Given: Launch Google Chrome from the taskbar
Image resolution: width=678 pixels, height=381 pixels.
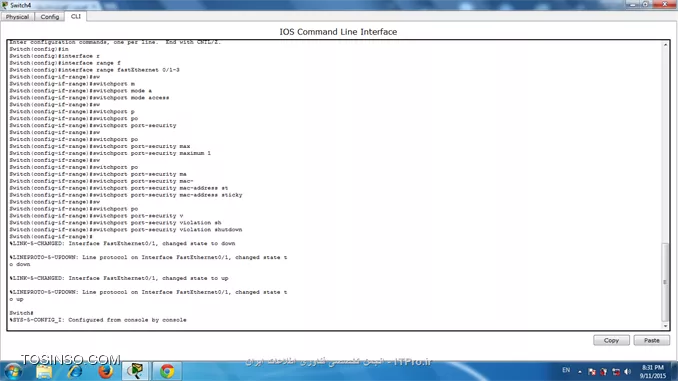Looking at the screenshot, I should tap(167, 371).
